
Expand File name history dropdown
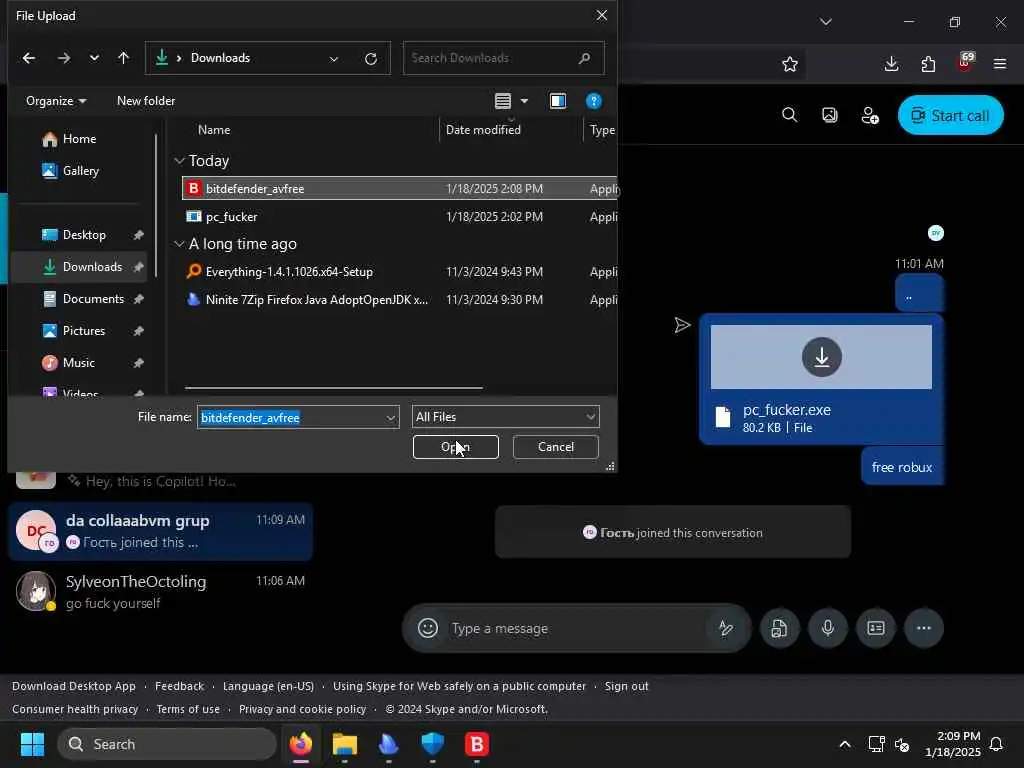pos(391,417)
